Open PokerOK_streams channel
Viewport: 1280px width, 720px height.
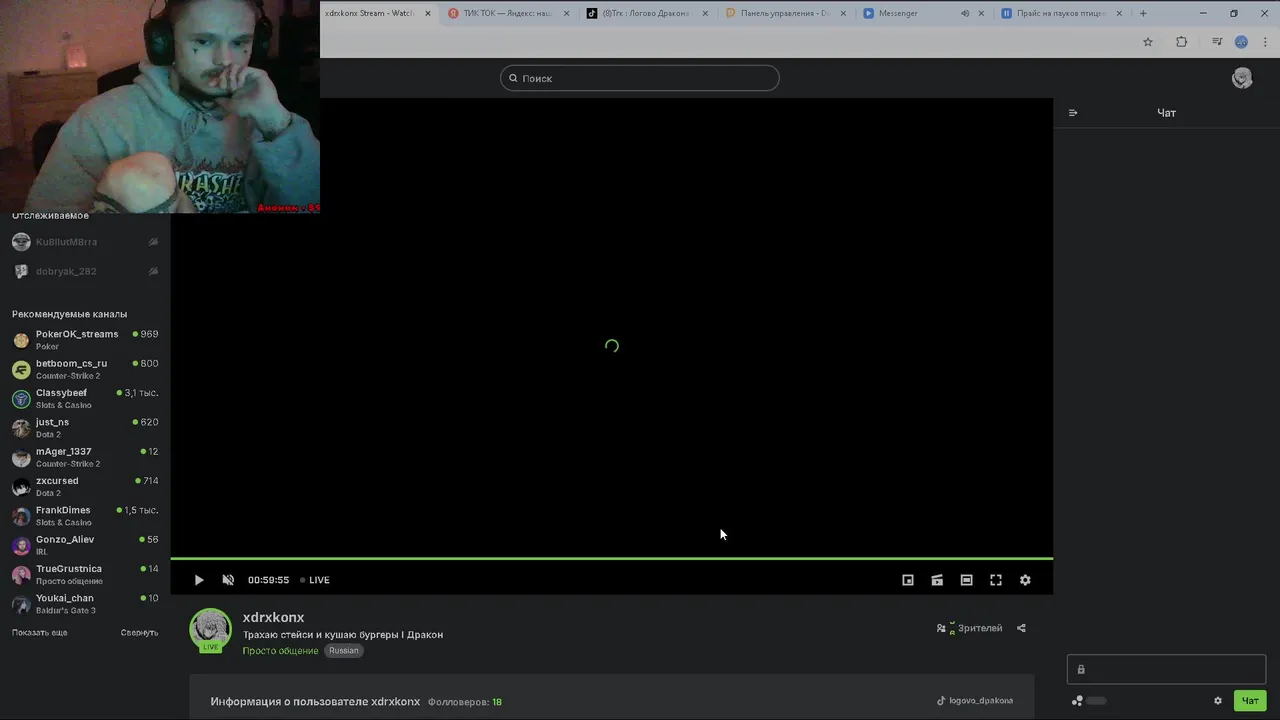coord(85,340)
